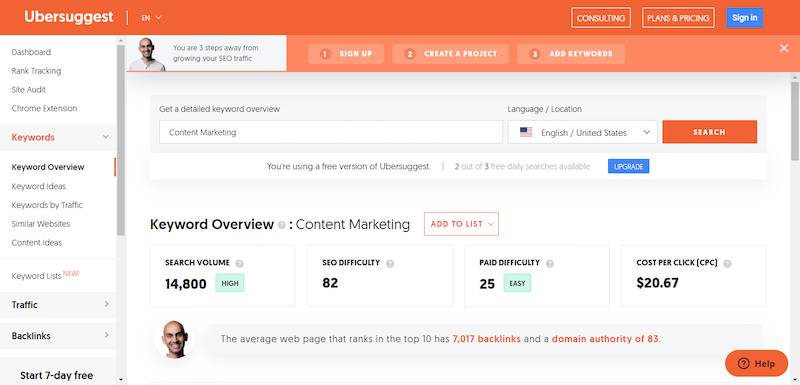This screenshot has width=800, height=385.
Task: Open the ADD TO LIST dropdown
Action: [461, 224]
